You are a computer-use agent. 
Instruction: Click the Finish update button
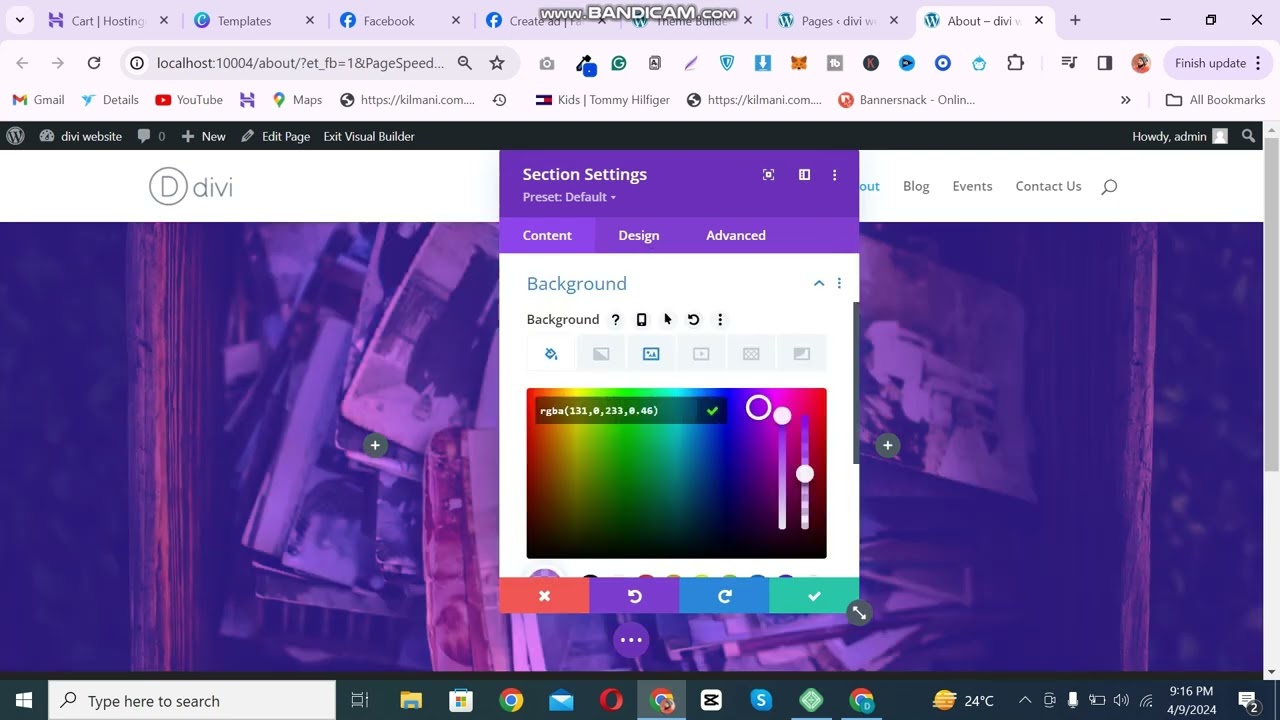click(1219, 63)
